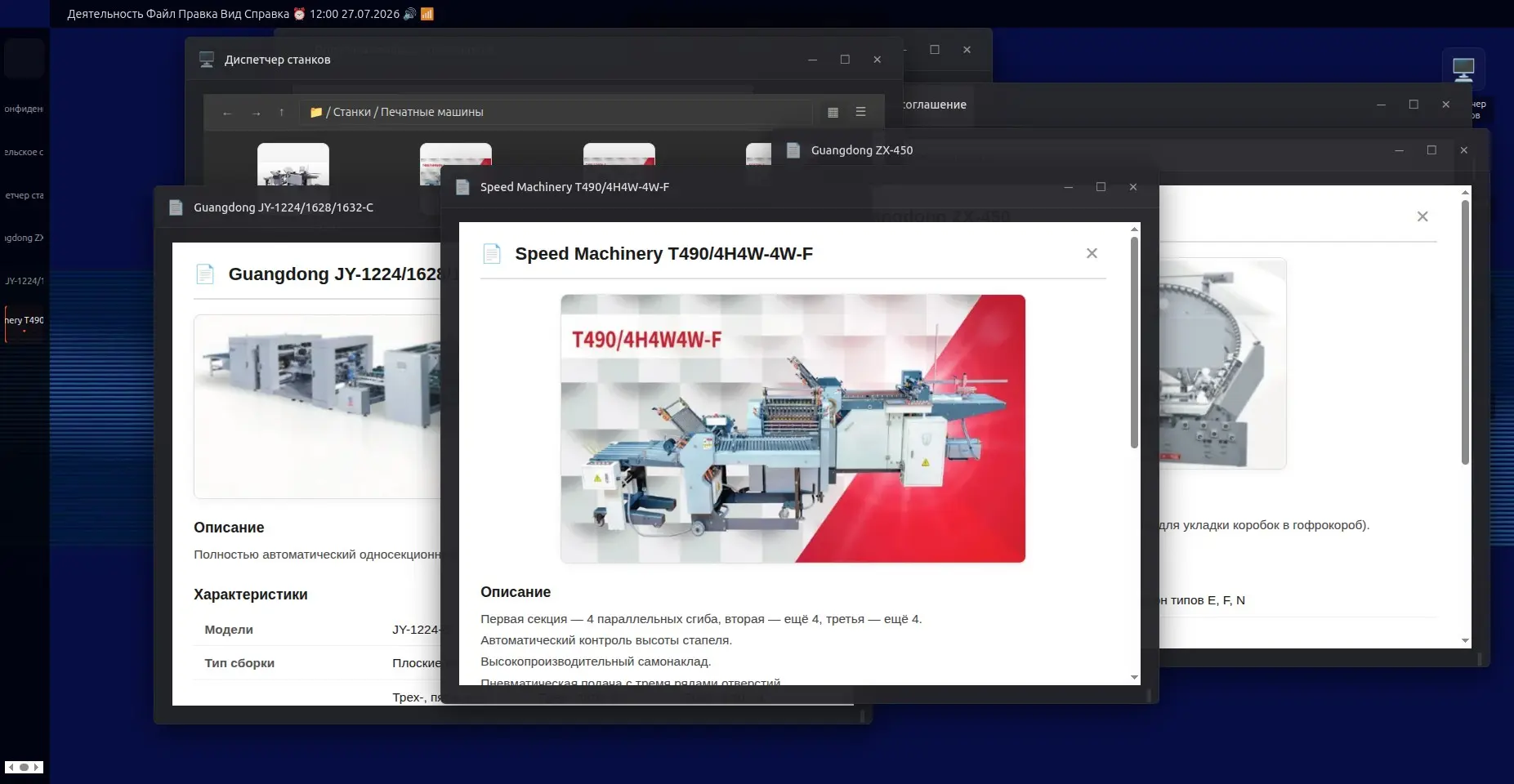
Task: Click the Тип сборки row label
Action: click(x=239, y=663)
